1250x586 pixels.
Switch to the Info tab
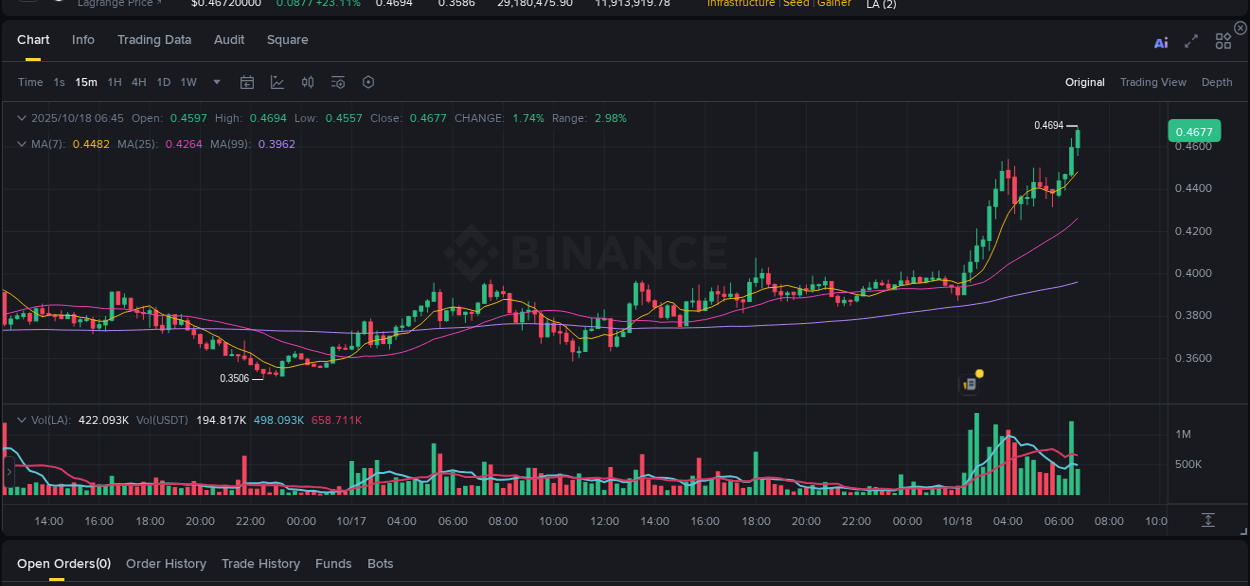tap(83, 40)
